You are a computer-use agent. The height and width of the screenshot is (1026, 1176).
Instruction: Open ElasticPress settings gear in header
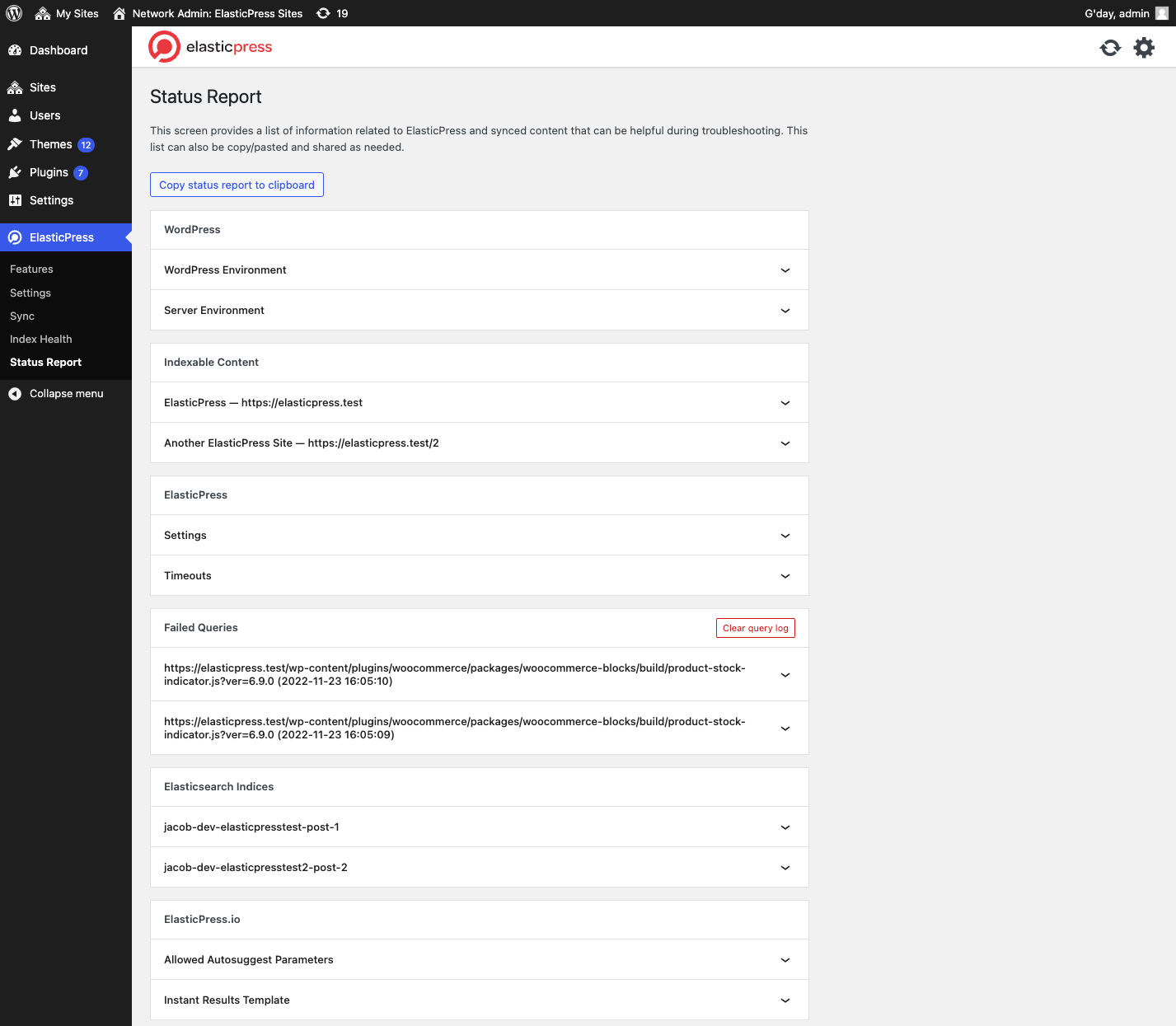pyautogui.click(x=1144, y=47)
